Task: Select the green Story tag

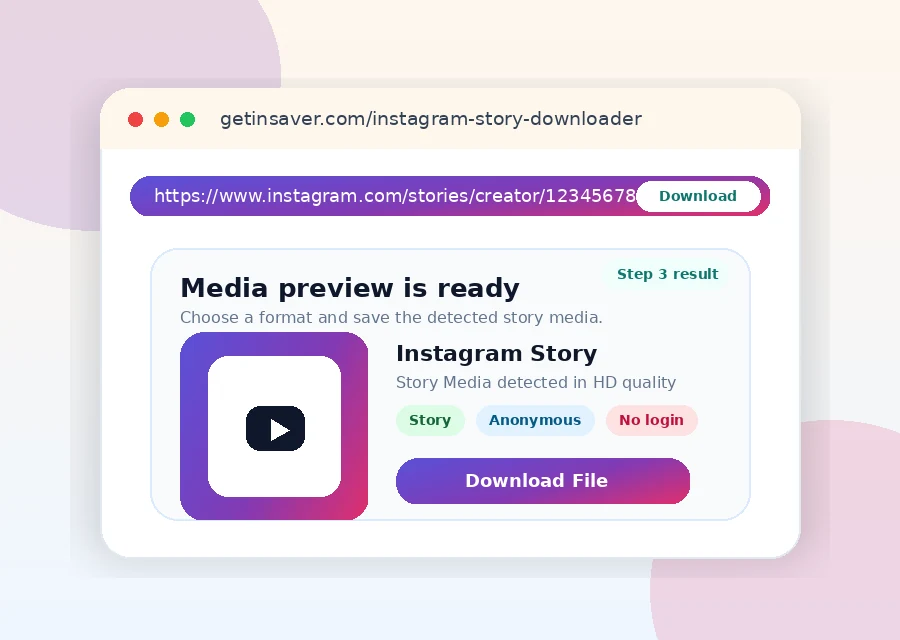Action: point(430,420)
